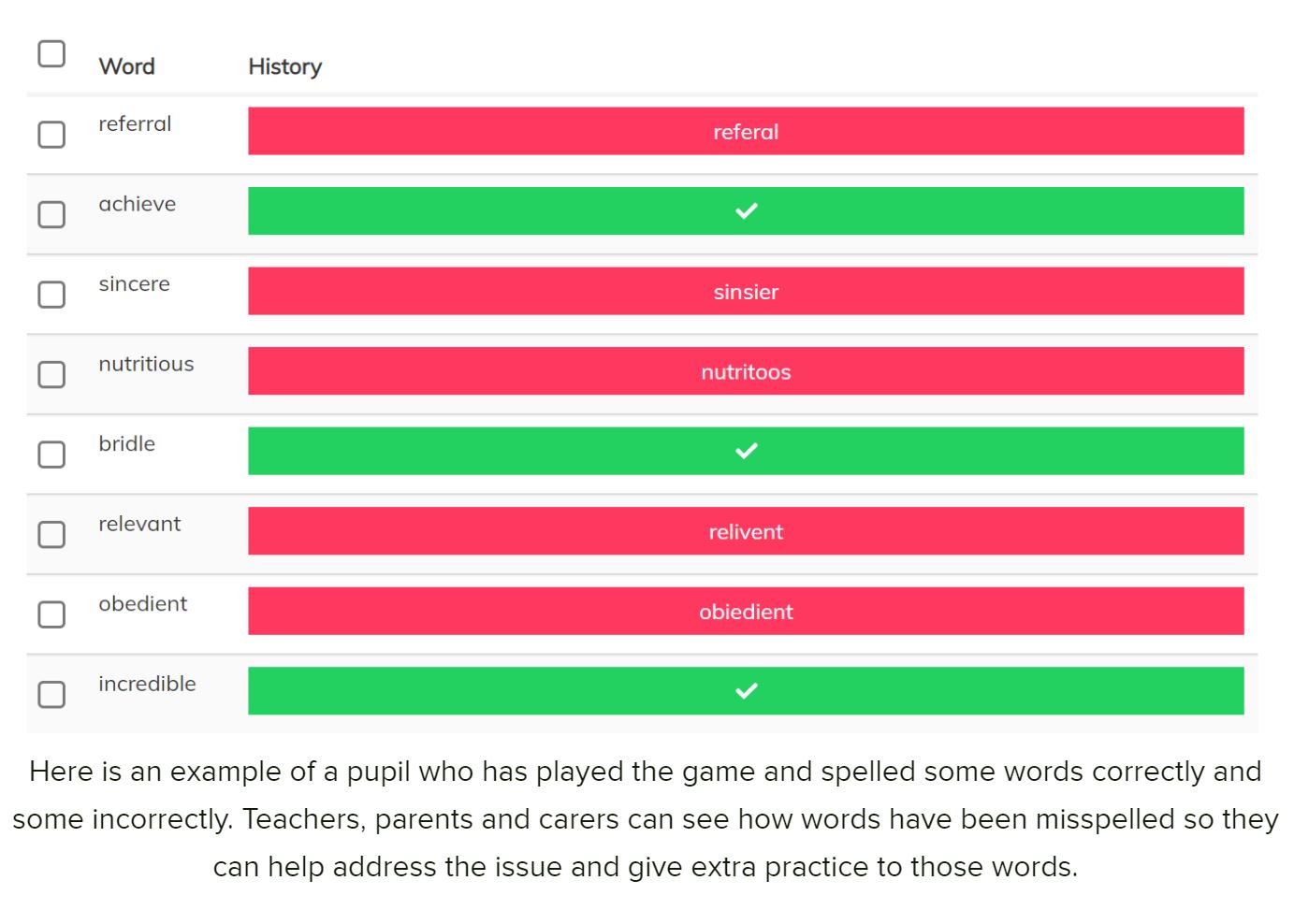Screen dimensions: 1294x924
Task: Click the 'nutritoos' misspelled attempt
Action: (746, 372)
